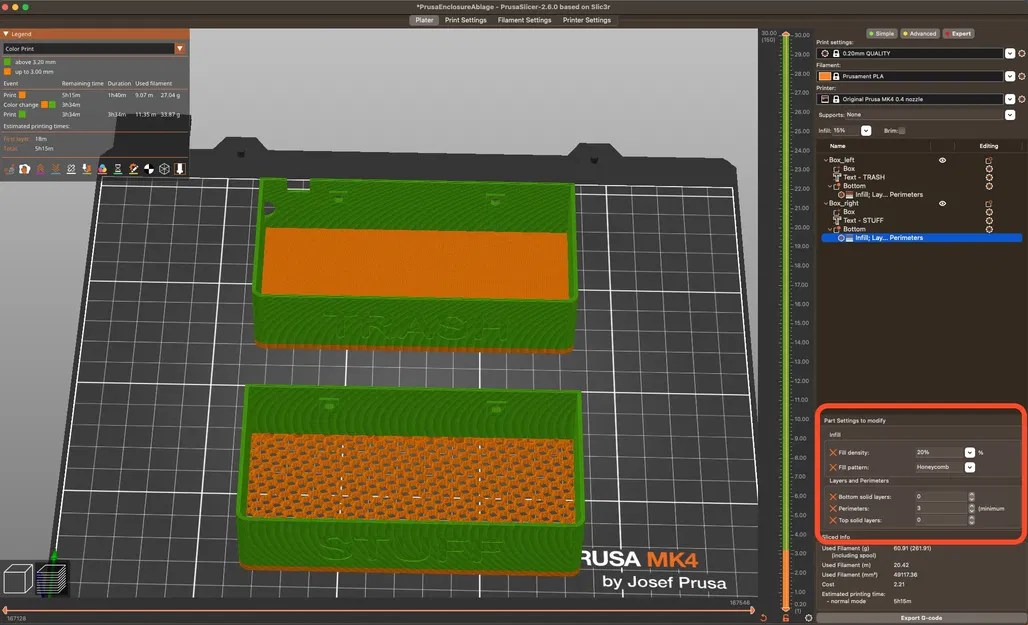This screenshot has height=625, width=1028.
Task: Open the Supports dropdown
Action: coord(1010,115)
